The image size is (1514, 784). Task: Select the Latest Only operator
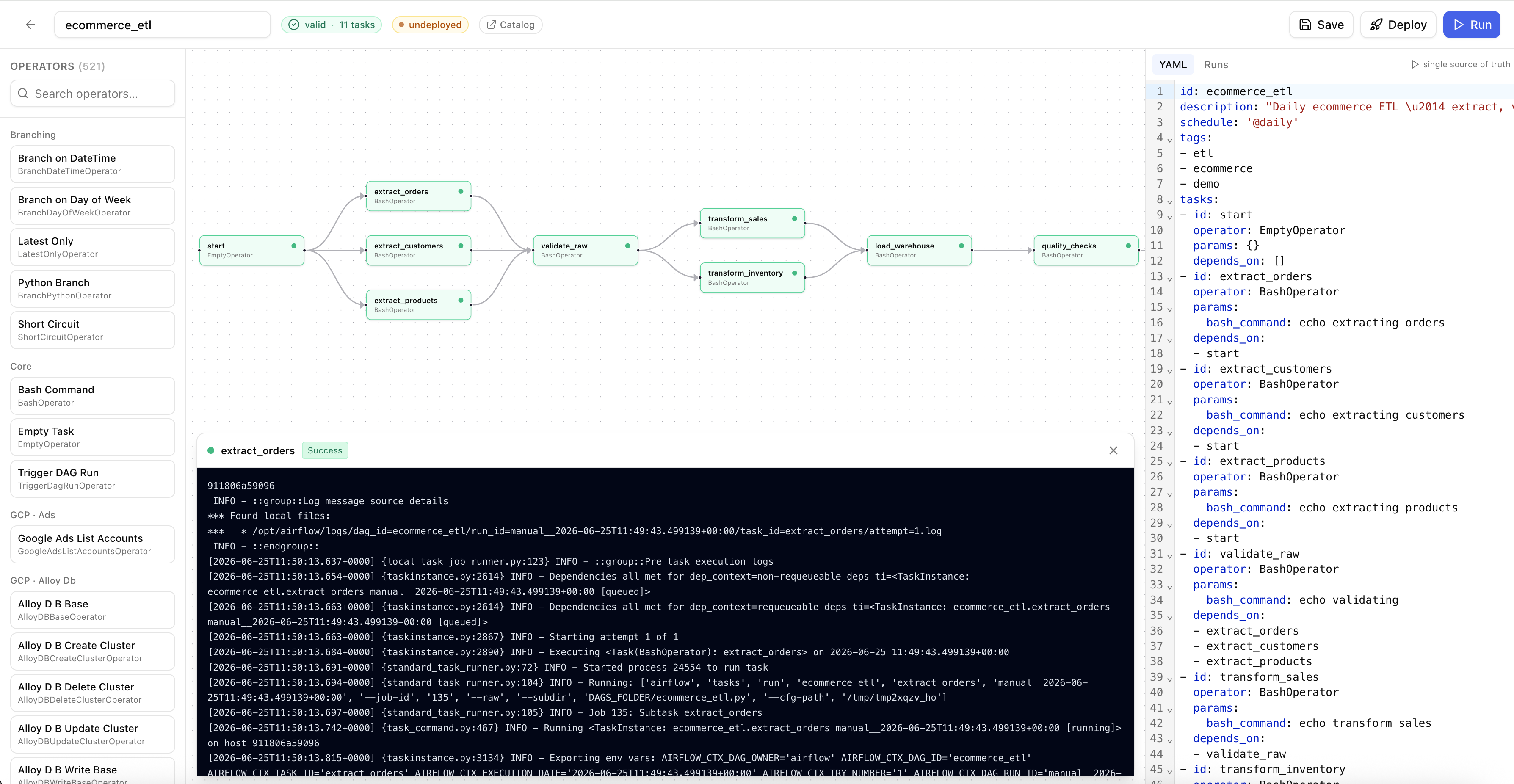[93, 247]
